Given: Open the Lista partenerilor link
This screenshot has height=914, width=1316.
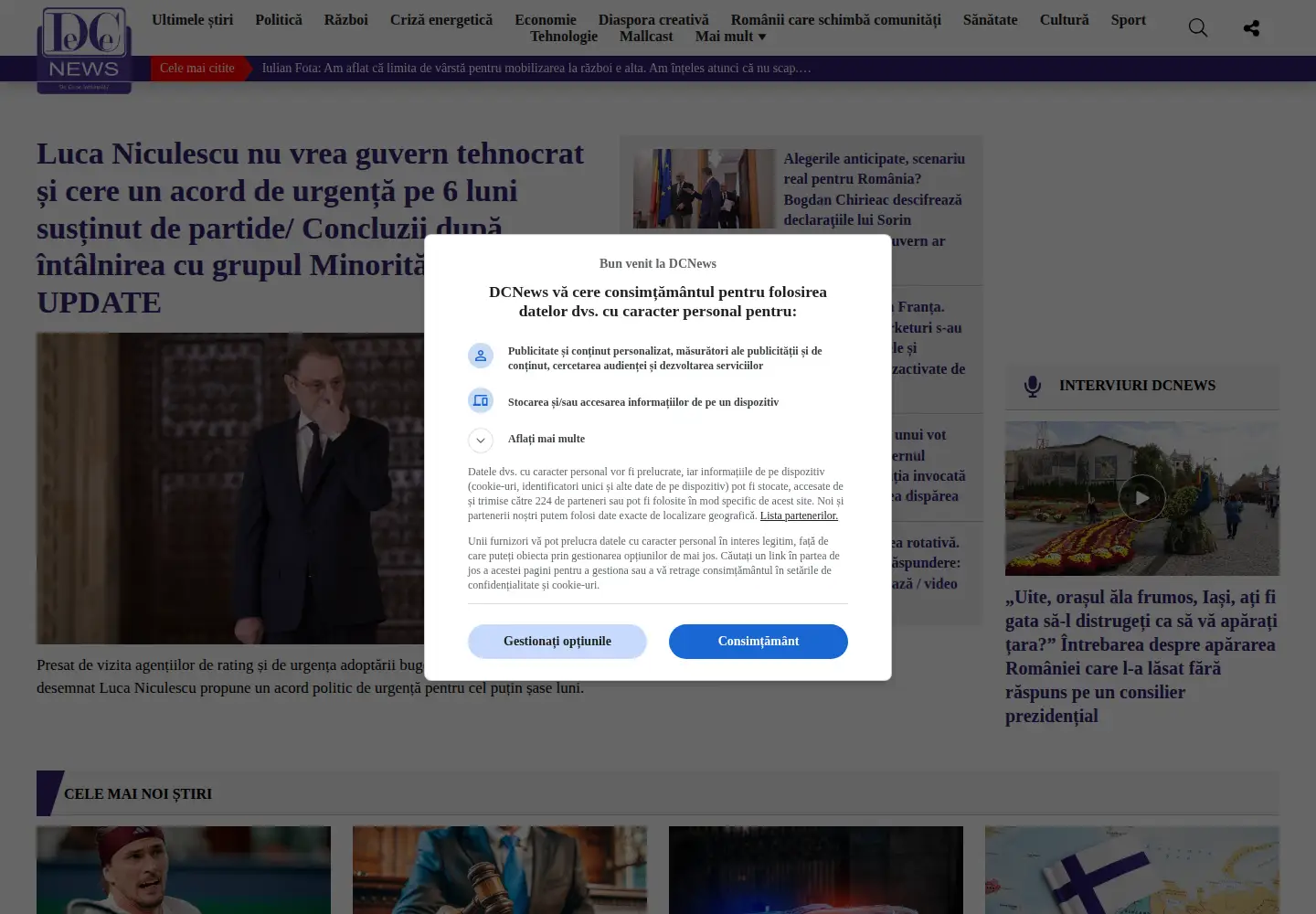Looking at the screenshot, I should click(799, 515).
